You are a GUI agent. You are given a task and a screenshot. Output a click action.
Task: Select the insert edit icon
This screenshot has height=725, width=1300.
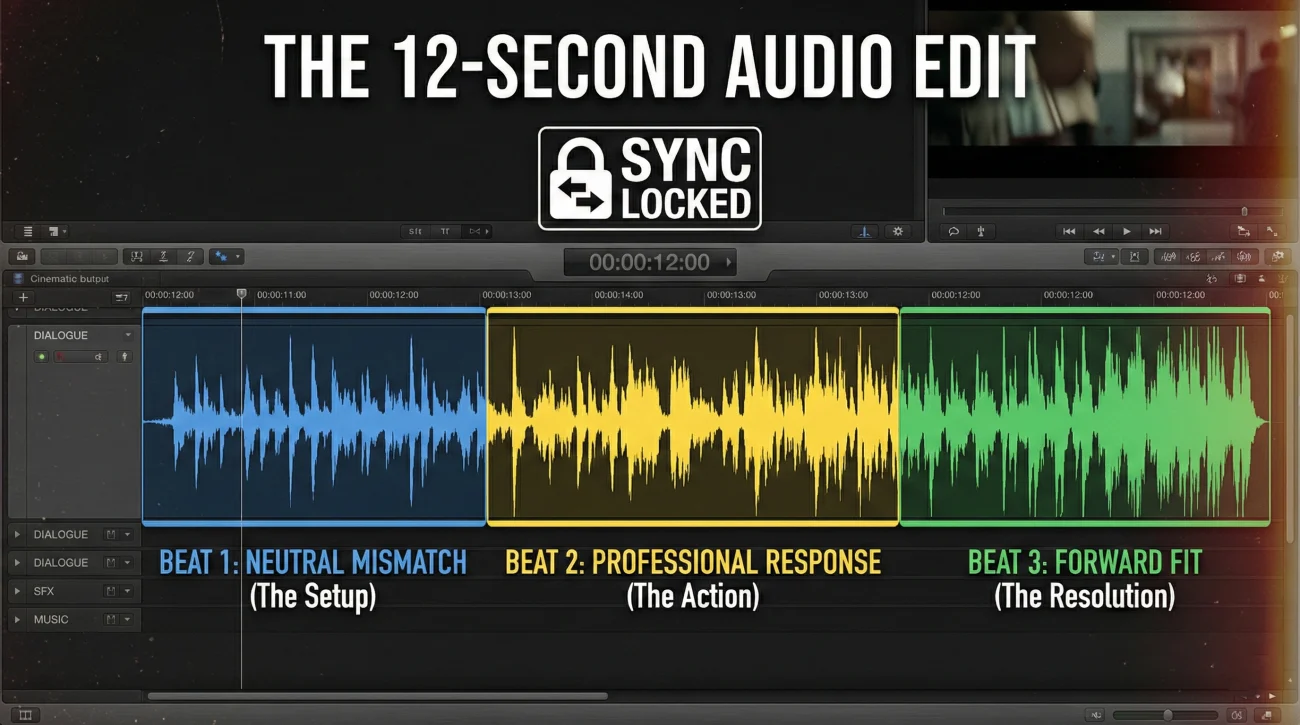(163, 257)
